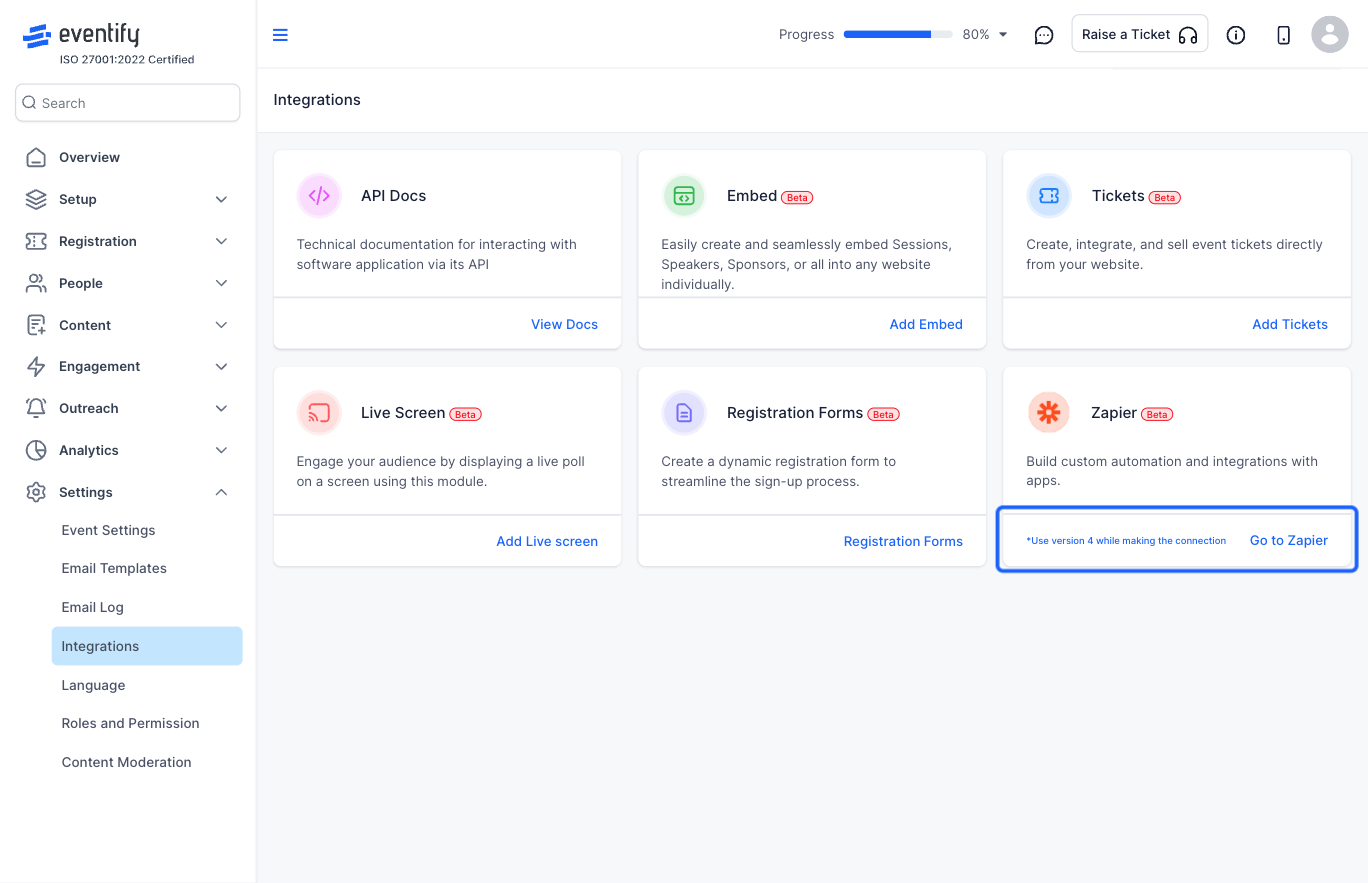Open the mobile device preview icon
Image resolution: width=1368 pixels, height=883 pixels.
click(1284, 35)
